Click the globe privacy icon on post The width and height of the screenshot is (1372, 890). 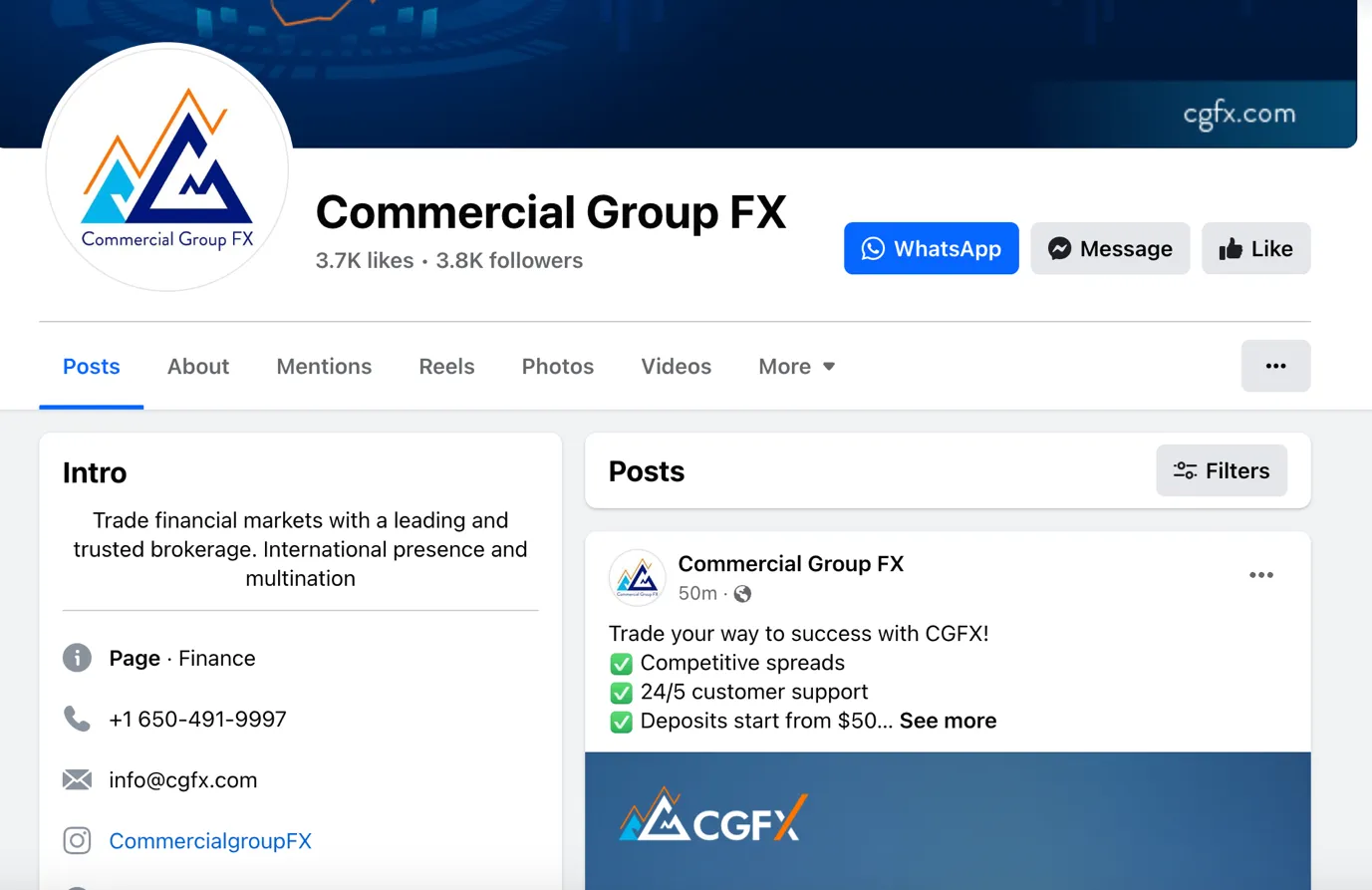pyautogui.click(x=742, y=594)
